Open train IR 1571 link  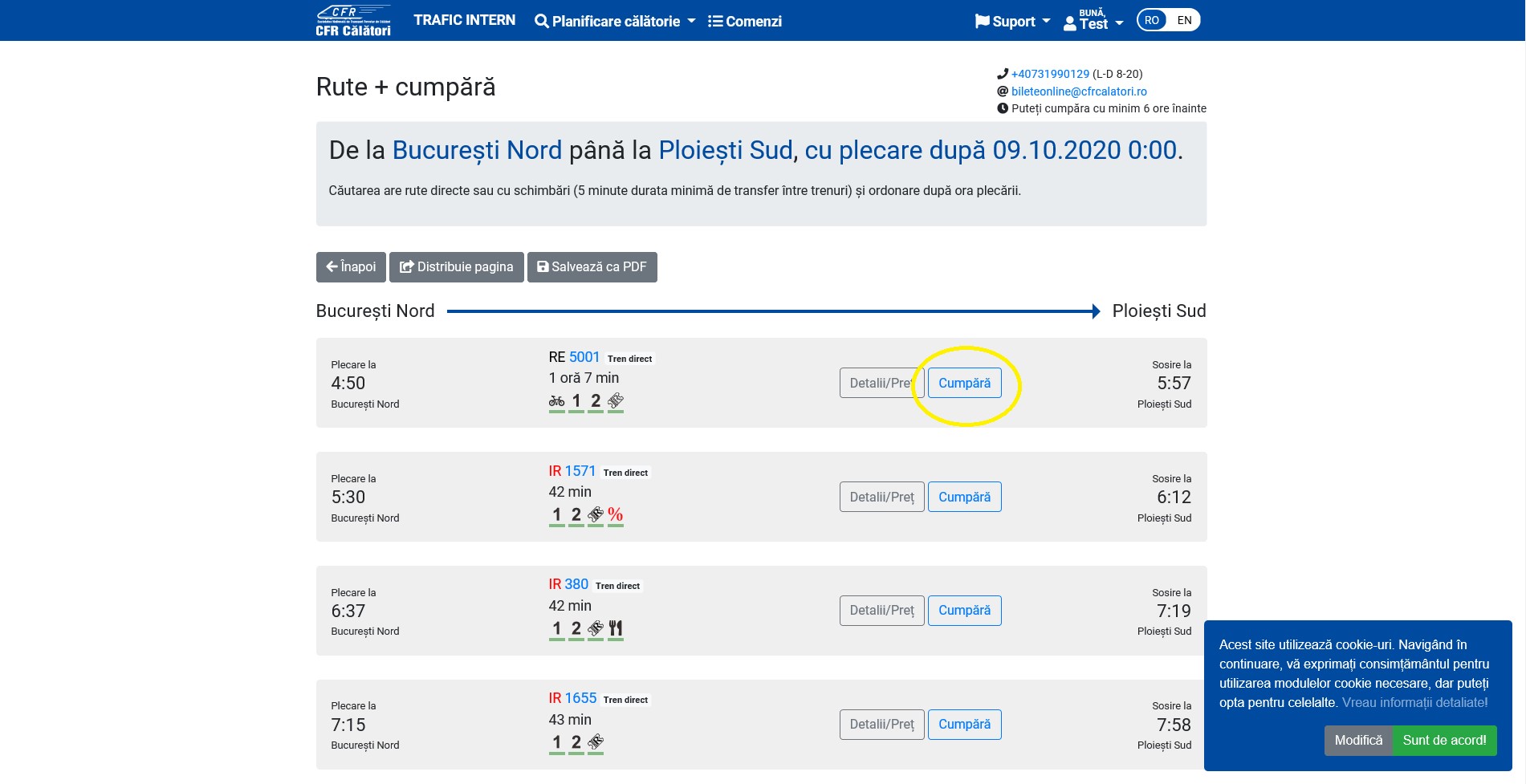pyautogui.click(x=580, y=471)
